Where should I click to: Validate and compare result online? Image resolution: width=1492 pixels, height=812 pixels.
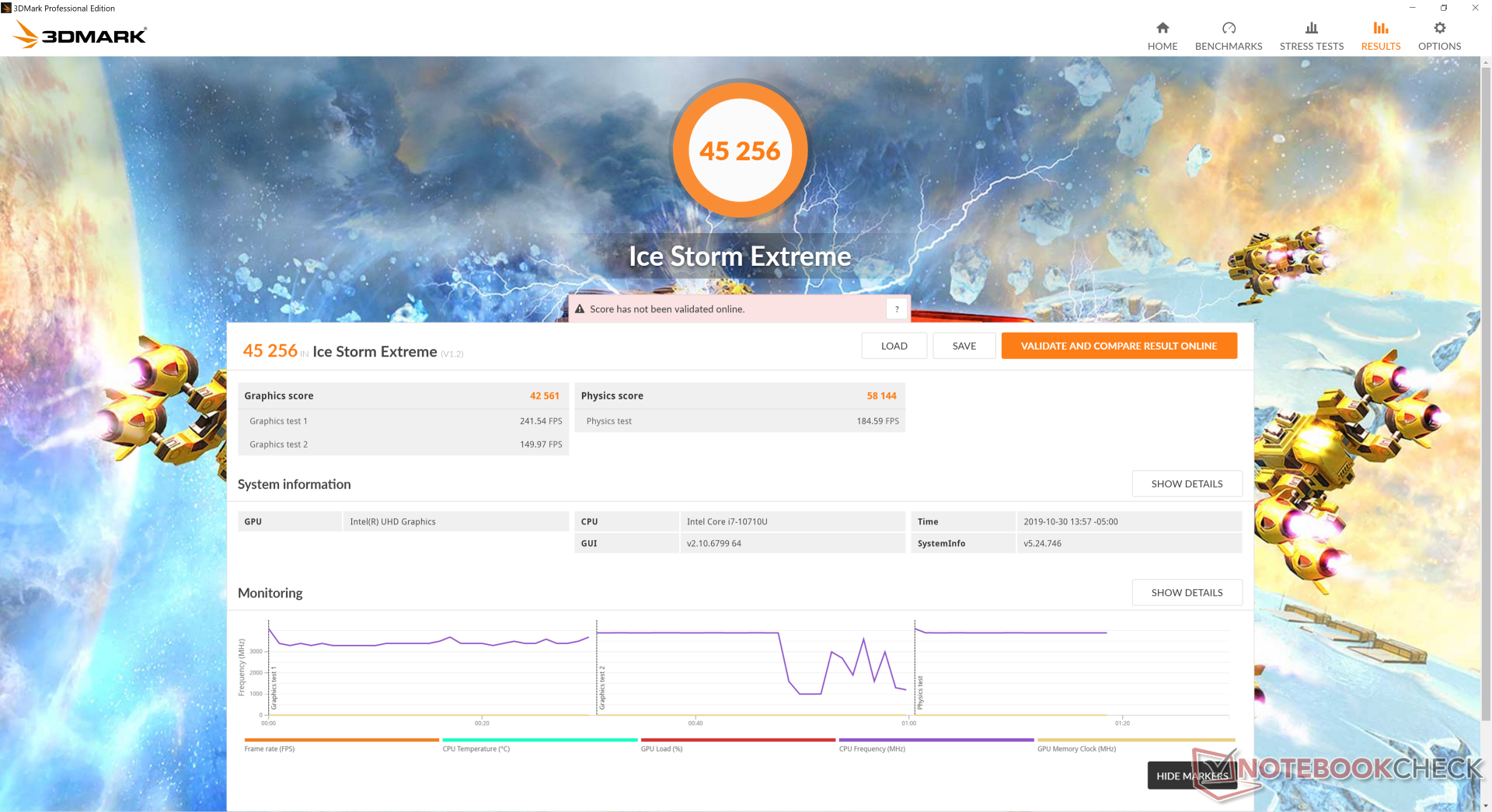click(x=1119, y=346)
